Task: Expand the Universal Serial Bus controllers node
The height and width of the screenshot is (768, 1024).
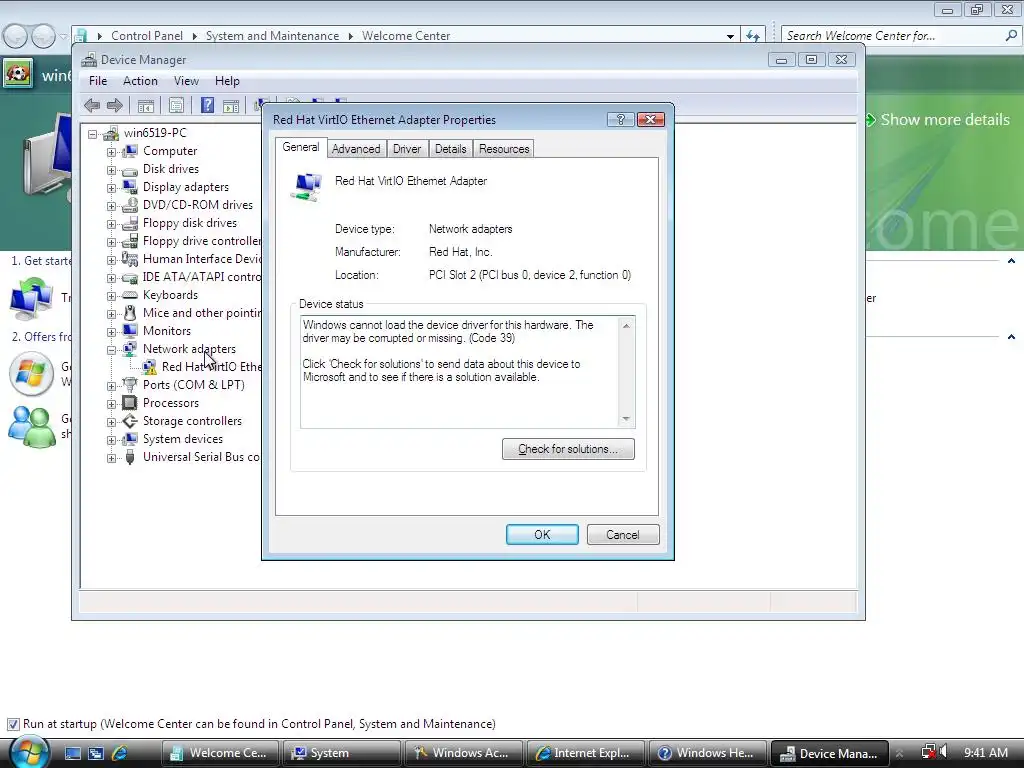Action: [x=111, y=458]
